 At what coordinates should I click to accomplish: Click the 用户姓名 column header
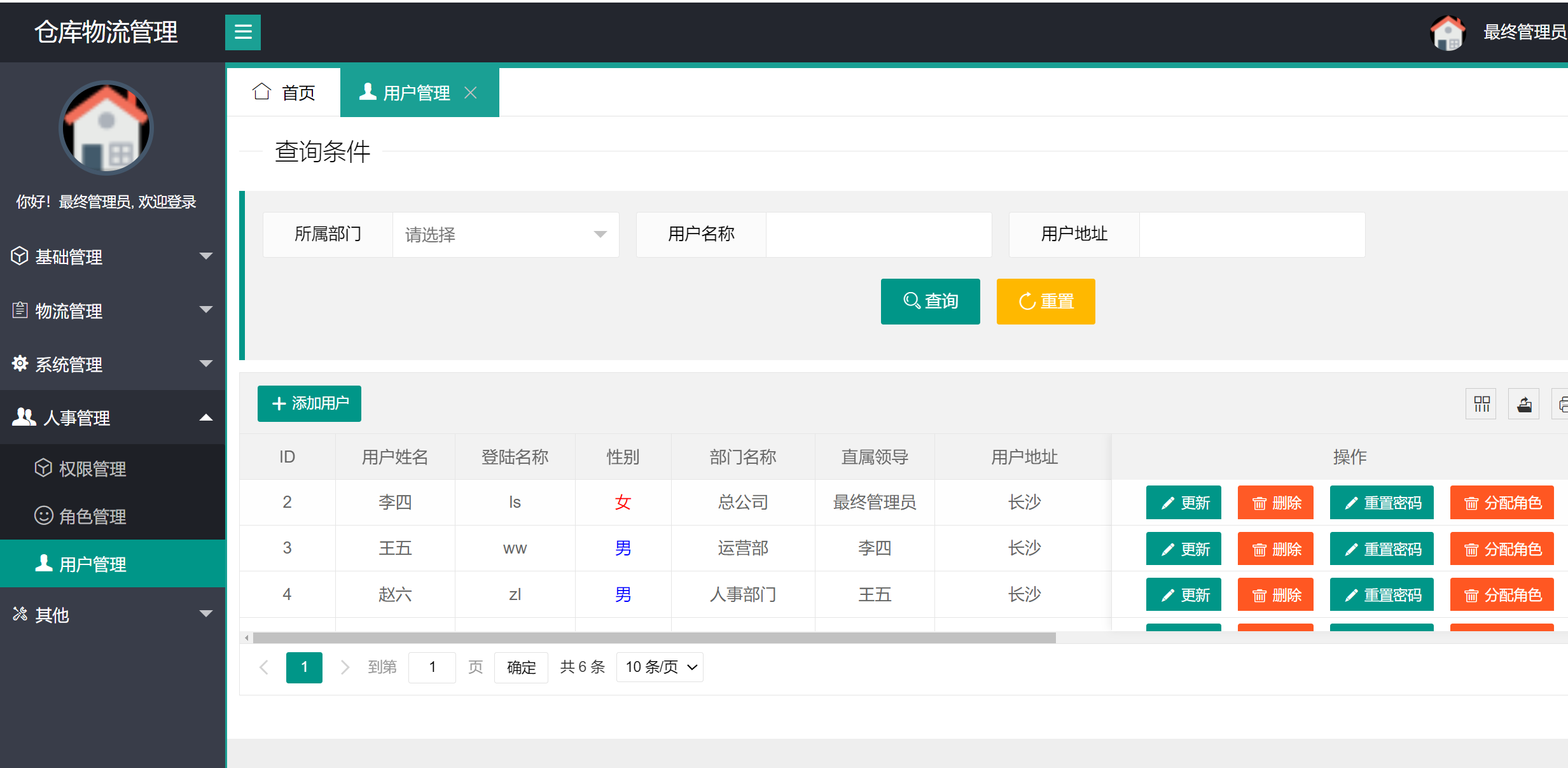[395, 457]
